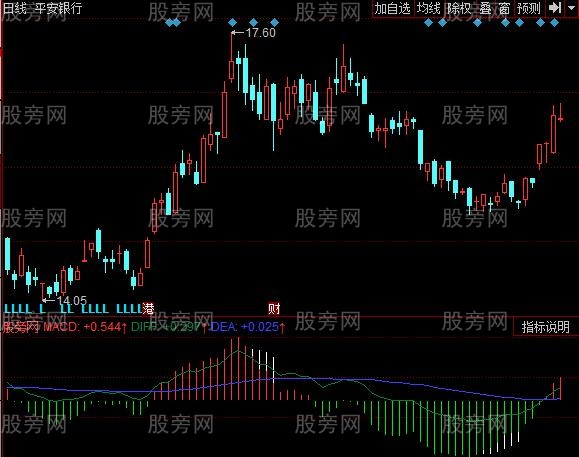Viewport: 579px width, 457px height.
Task: Open the 窗 multi-window icon
Action: point(504,8)
